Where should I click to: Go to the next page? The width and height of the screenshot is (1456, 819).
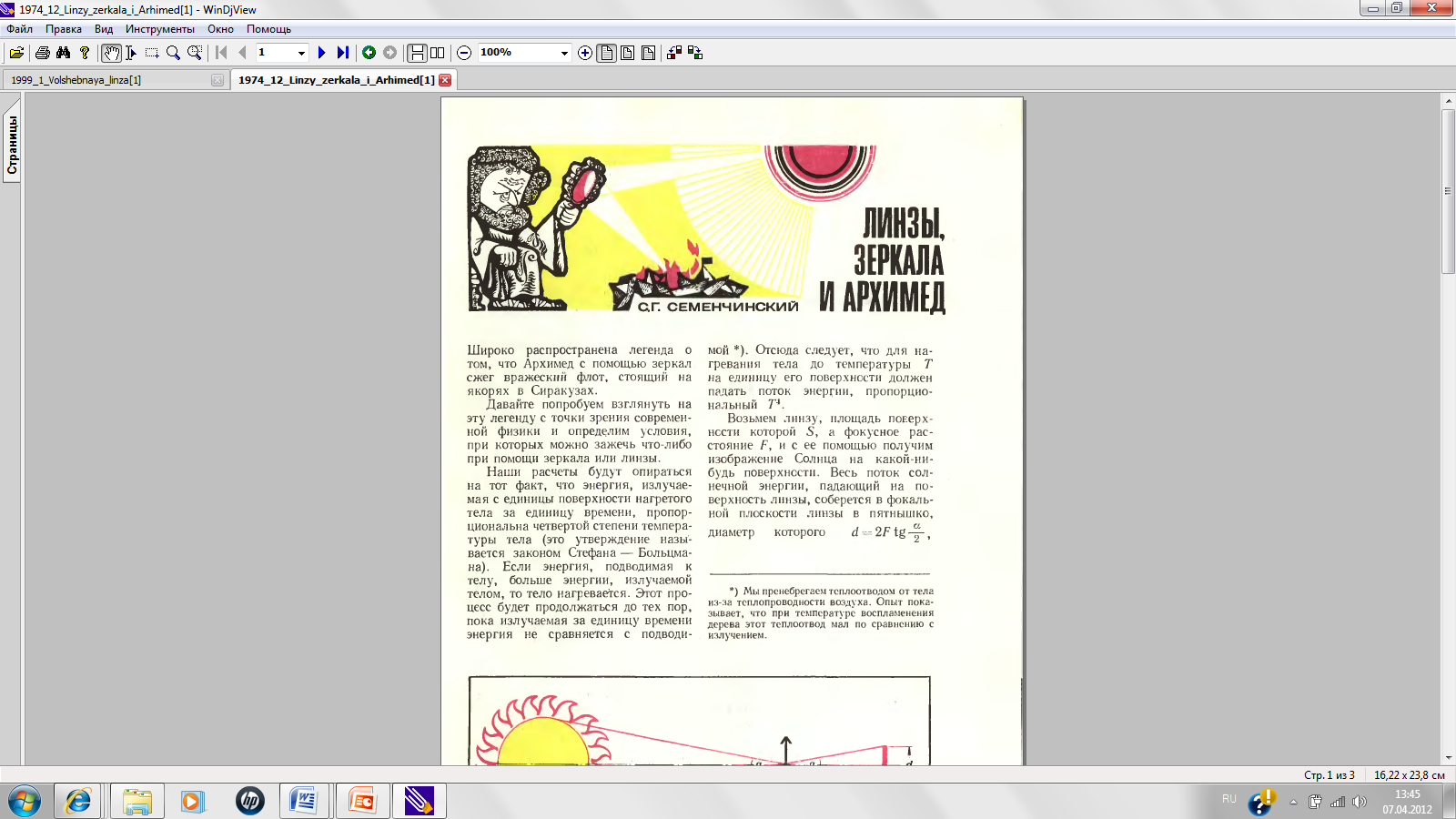pos(321,53)
